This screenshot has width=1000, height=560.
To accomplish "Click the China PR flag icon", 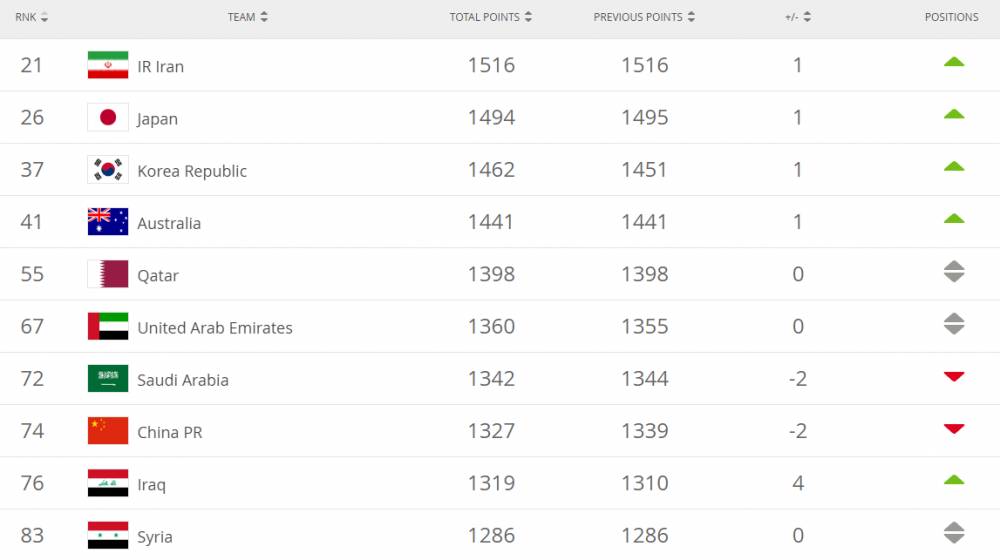I will coord(108,431).
